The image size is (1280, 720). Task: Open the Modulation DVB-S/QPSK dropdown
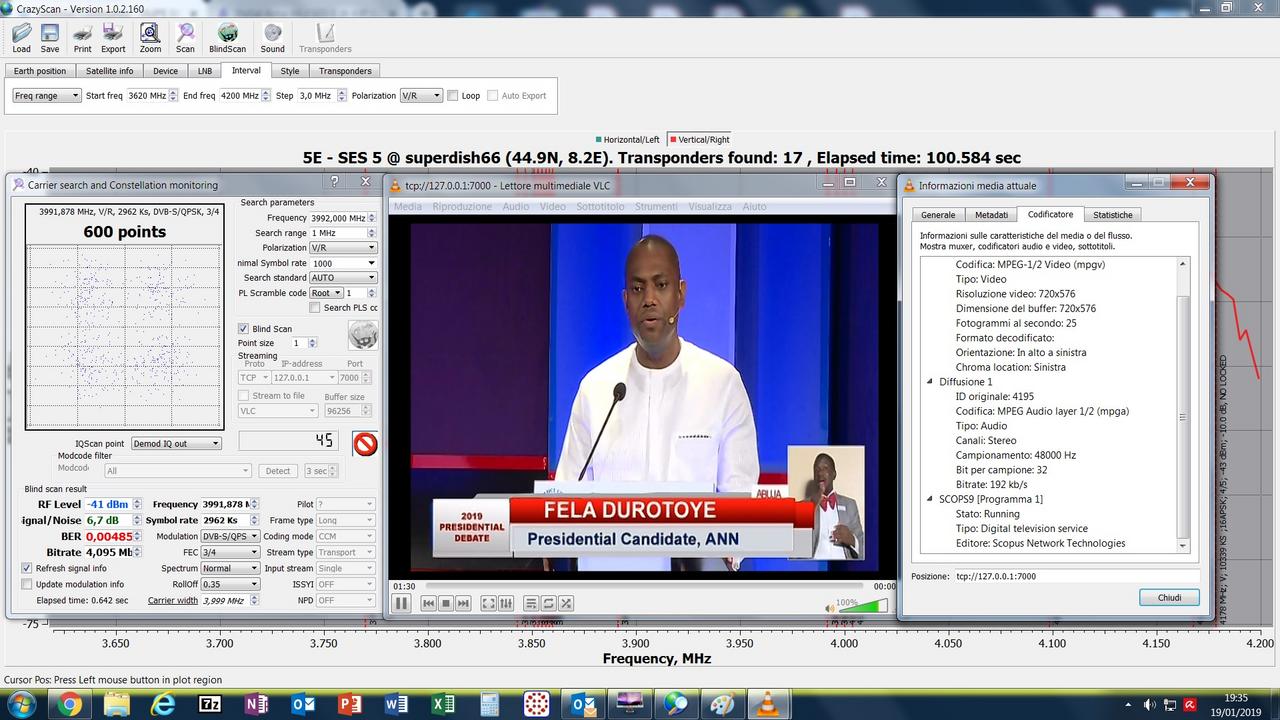[x=229, y=536]
